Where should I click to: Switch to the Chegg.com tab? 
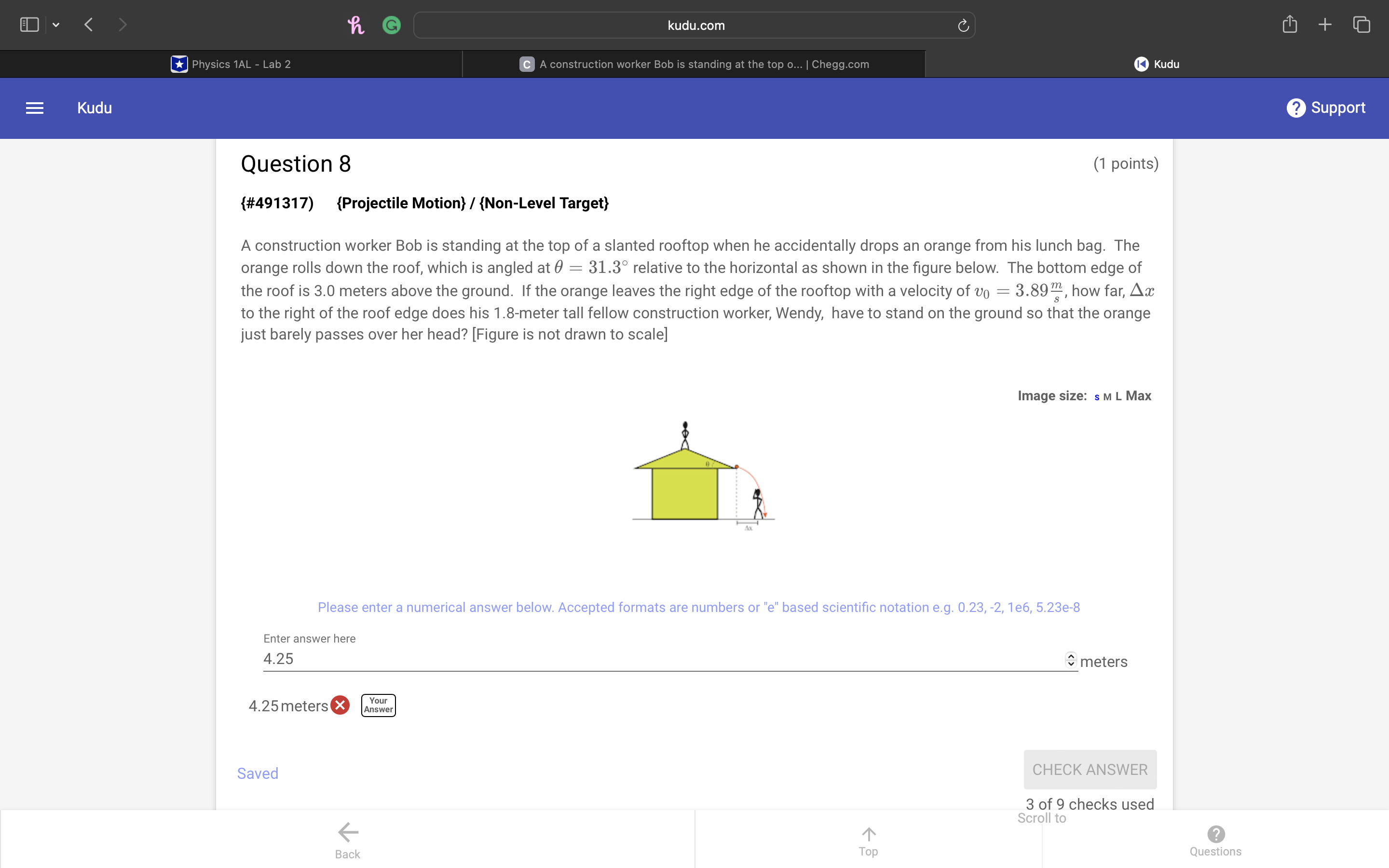coord(694,64)
